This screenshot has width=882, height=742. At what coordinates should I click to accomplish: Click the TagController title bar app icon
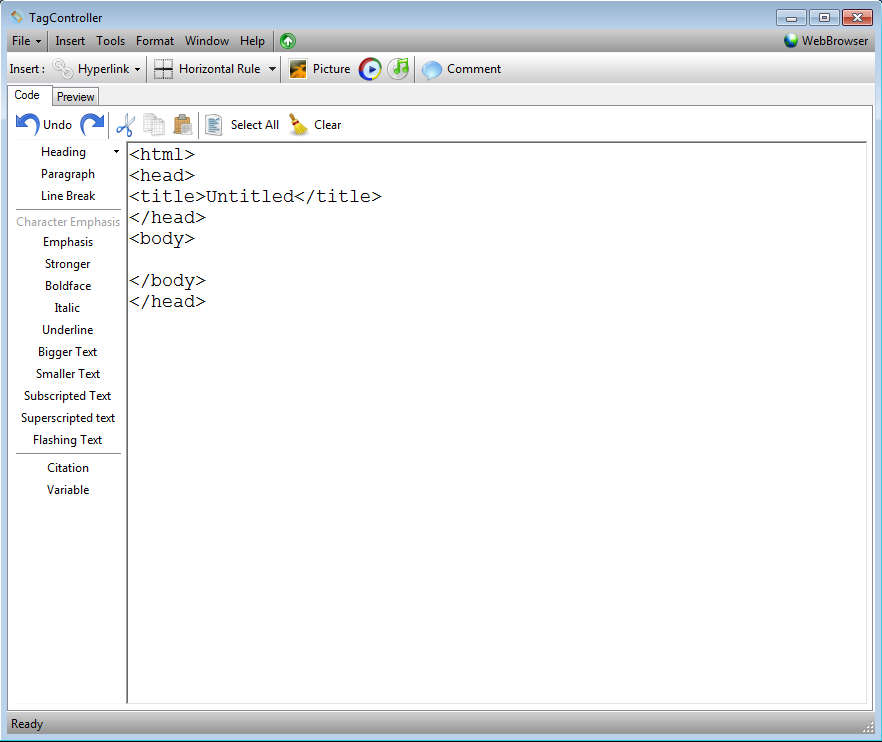point(17,17)
